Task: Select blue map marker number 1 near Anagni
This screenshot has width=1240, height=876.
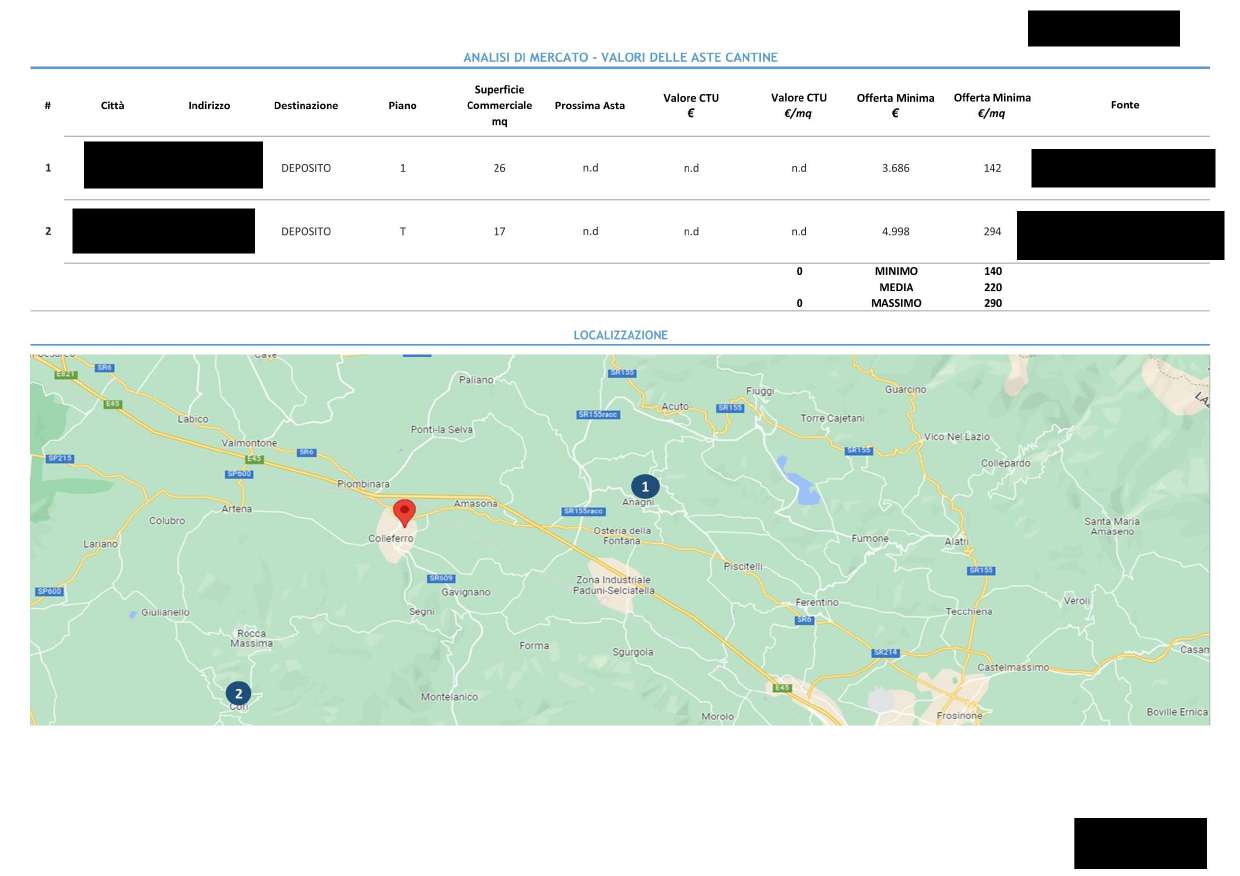Action: pos(645,486)
